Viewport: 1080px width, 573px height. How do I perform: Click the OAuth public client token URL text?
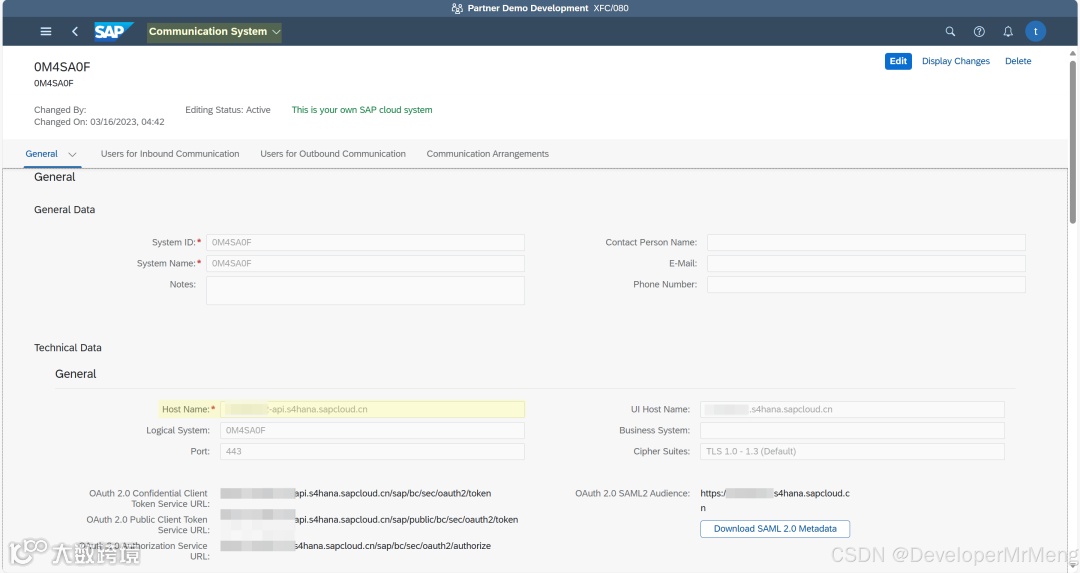pos(369,520)
